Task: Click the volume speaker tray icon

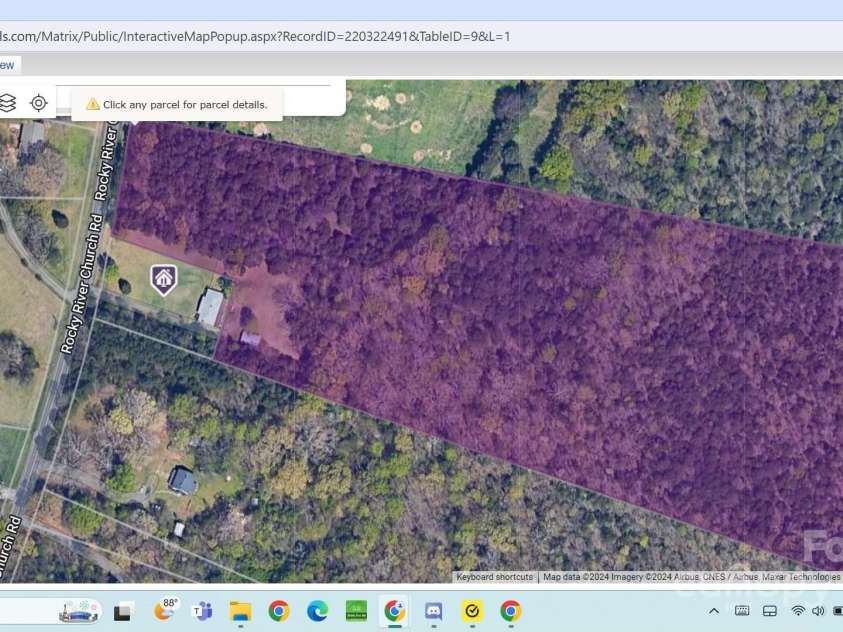Action: click(x=818, y=611)
